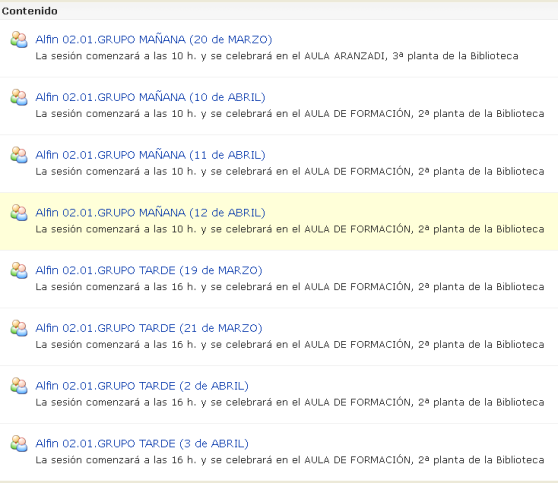Click group icon beside TARDE 19 de MARZO
The width and height of the screenshot is (558, 483).
point(19,271)
